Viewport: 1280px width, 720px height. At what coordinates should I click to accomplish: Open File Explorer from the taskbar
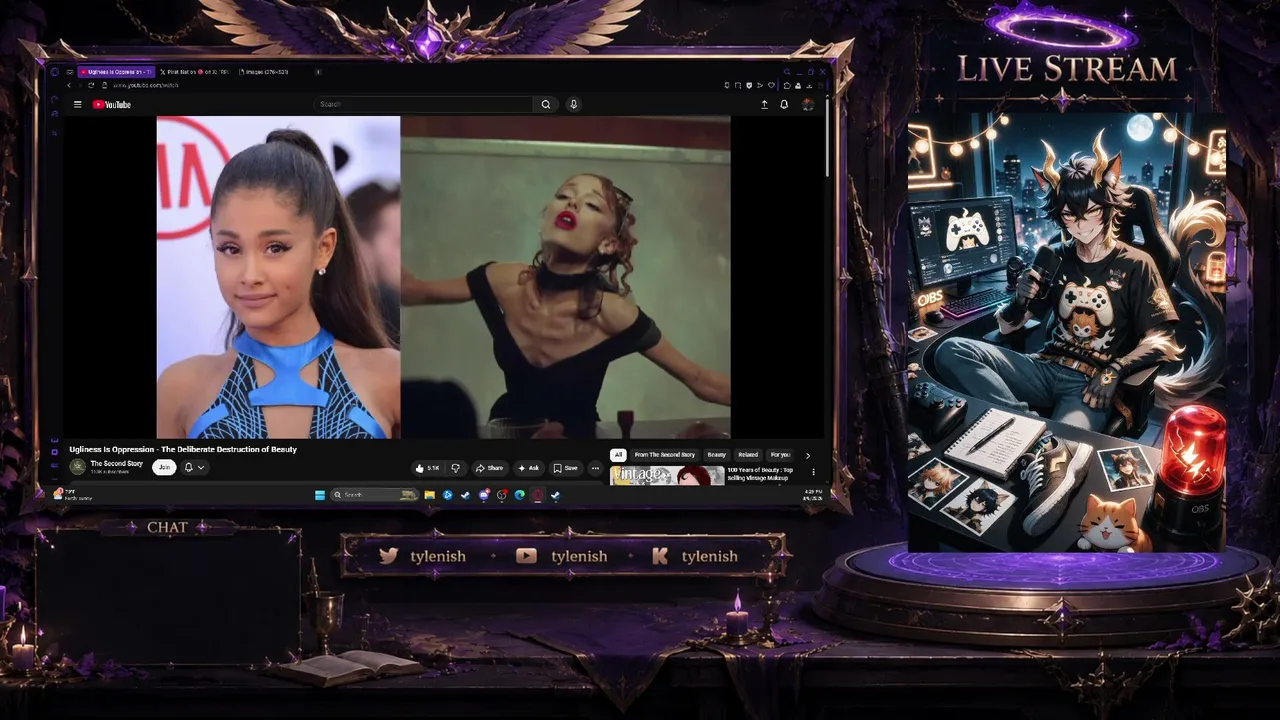pos(429,495)
